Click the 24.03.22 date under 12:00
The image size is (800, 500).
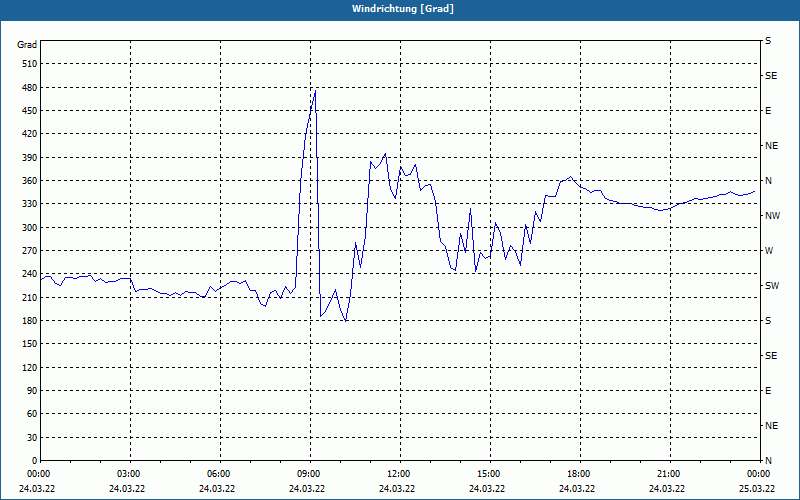click(396, 489)
